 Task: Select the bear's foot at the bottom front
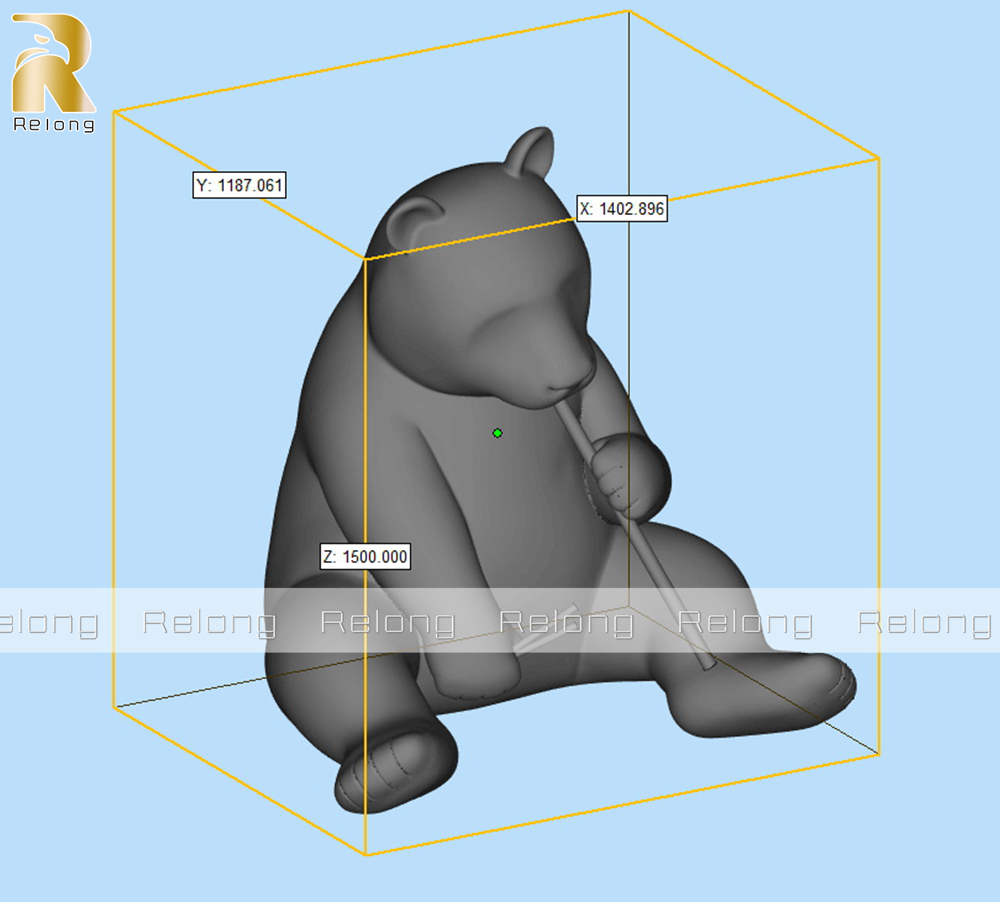(390, 769)
